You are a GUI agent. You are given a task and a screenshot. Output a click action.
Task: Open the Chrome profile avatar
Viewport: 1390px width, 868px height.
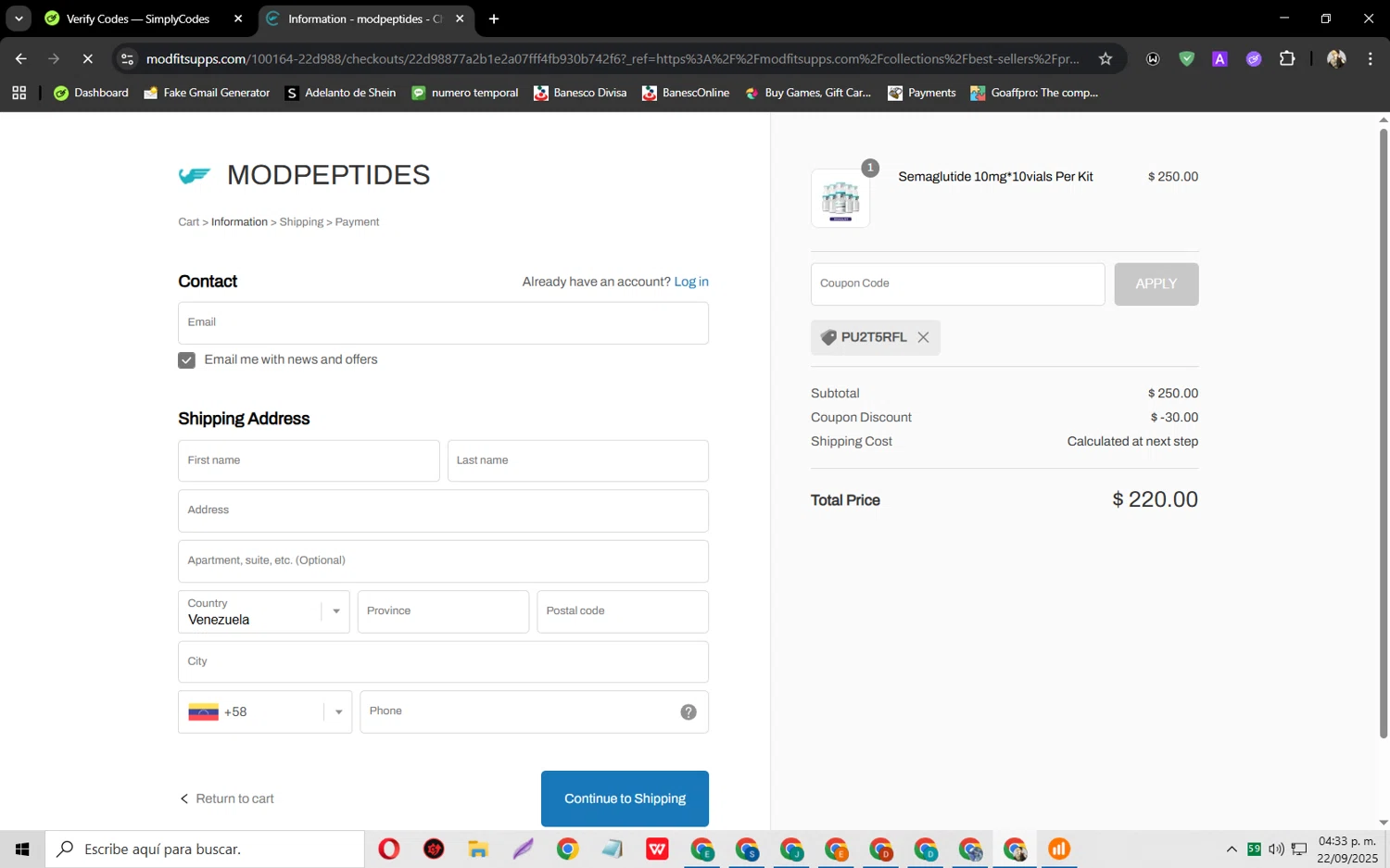point(1336,58)
